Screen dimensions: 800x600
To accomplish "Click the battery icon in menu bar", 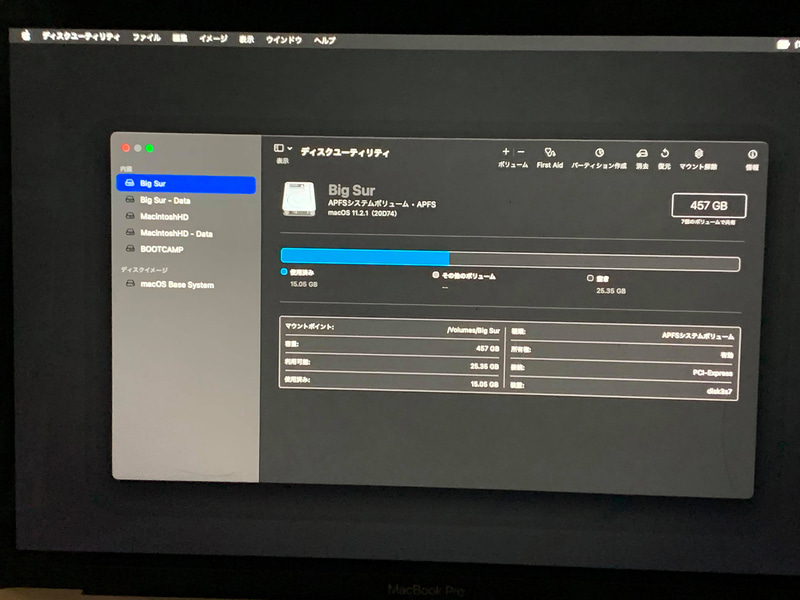I will point(783,45).
